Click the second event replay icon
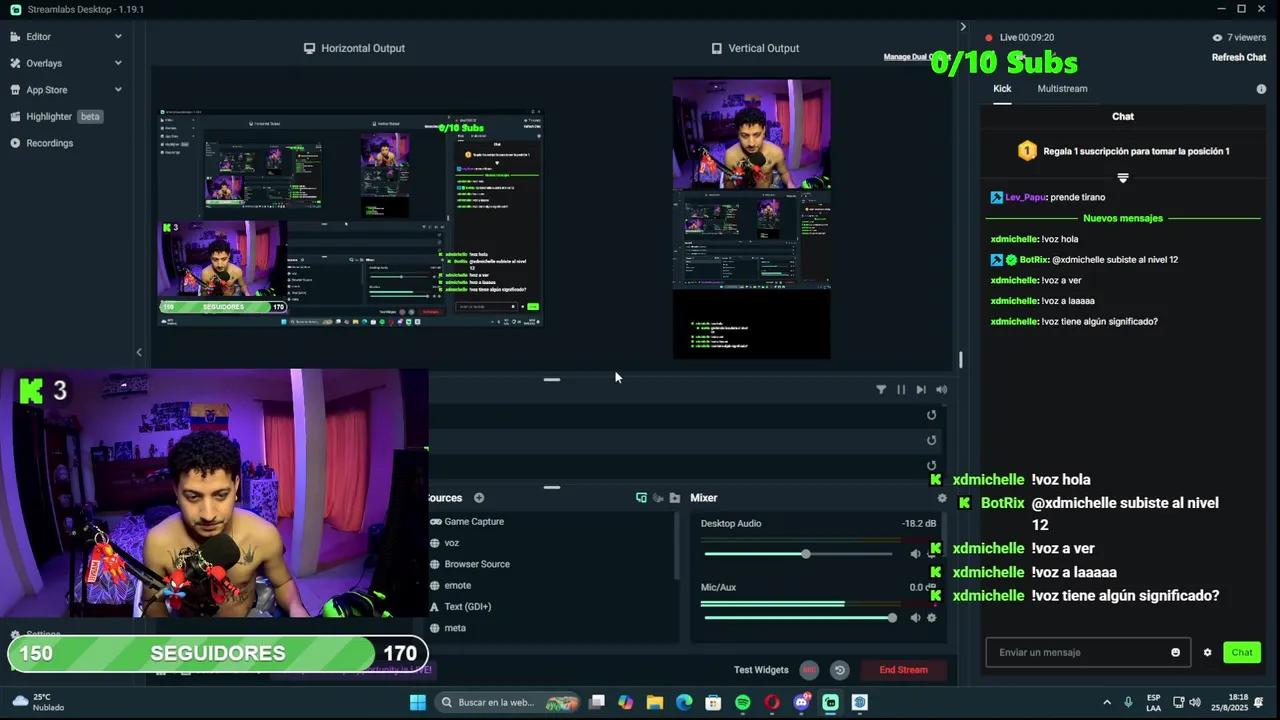1280x720 pixels. tap(931, 440)
